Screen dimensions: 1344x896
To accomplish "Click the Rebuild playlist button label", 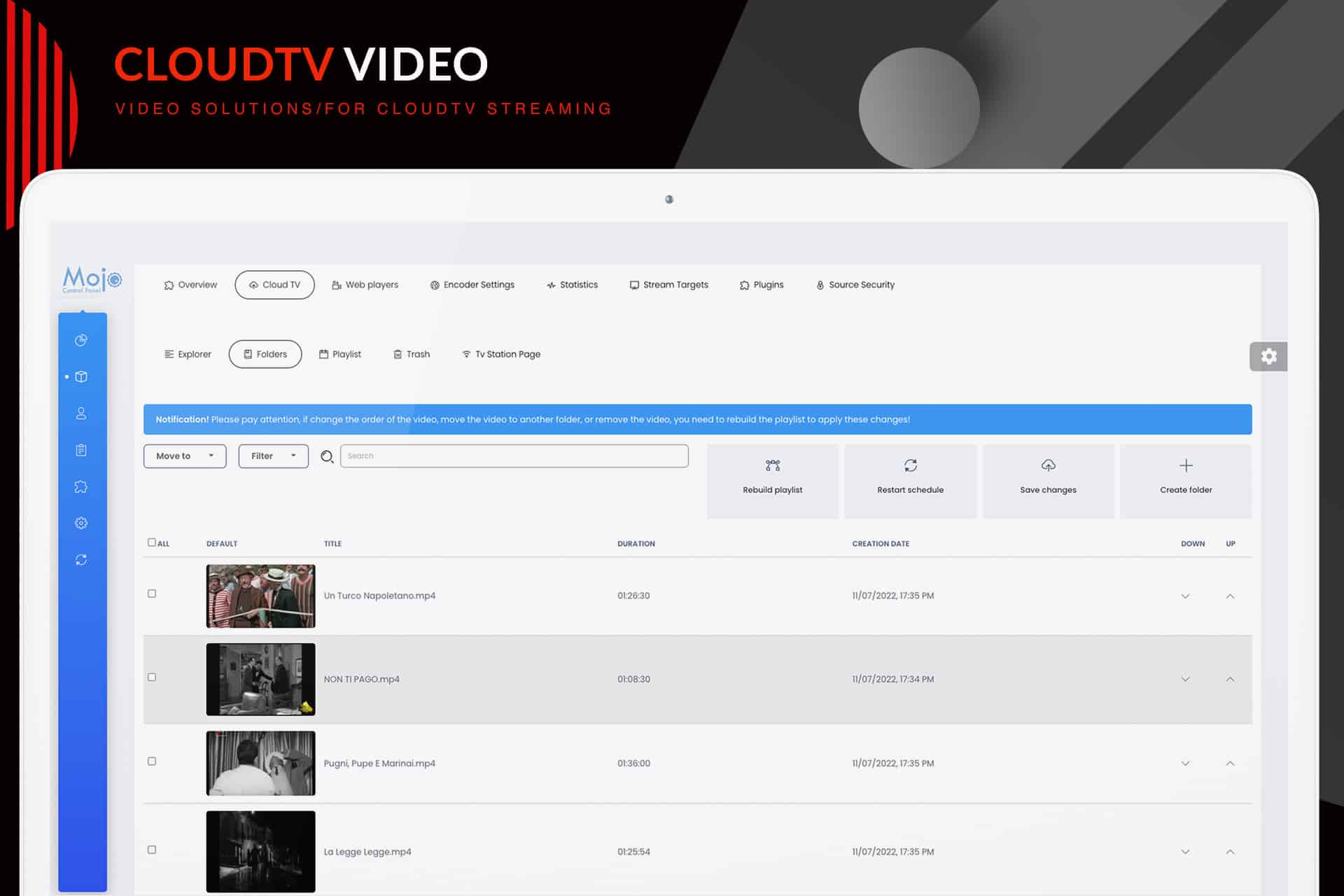I will point(773,490).
